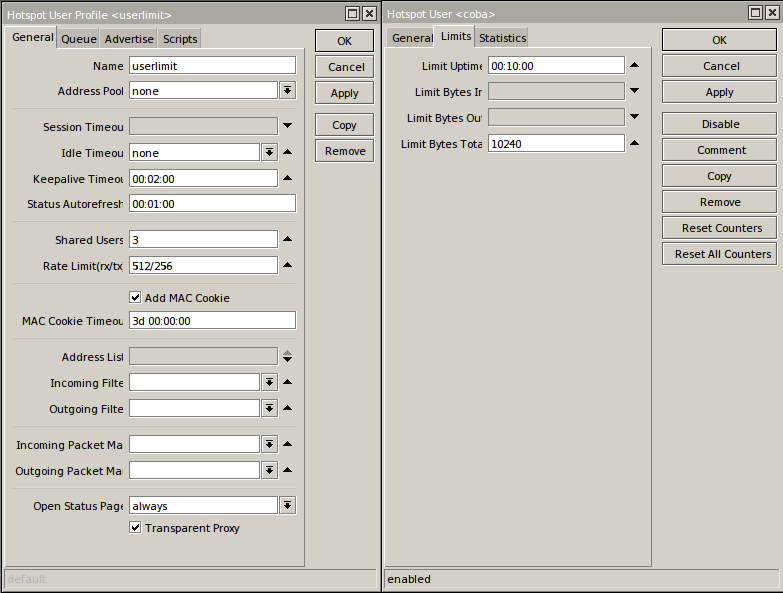Maximize the Hotspot User Profile window
Viewport: 783px width, 593px height.
pos(353,13)
